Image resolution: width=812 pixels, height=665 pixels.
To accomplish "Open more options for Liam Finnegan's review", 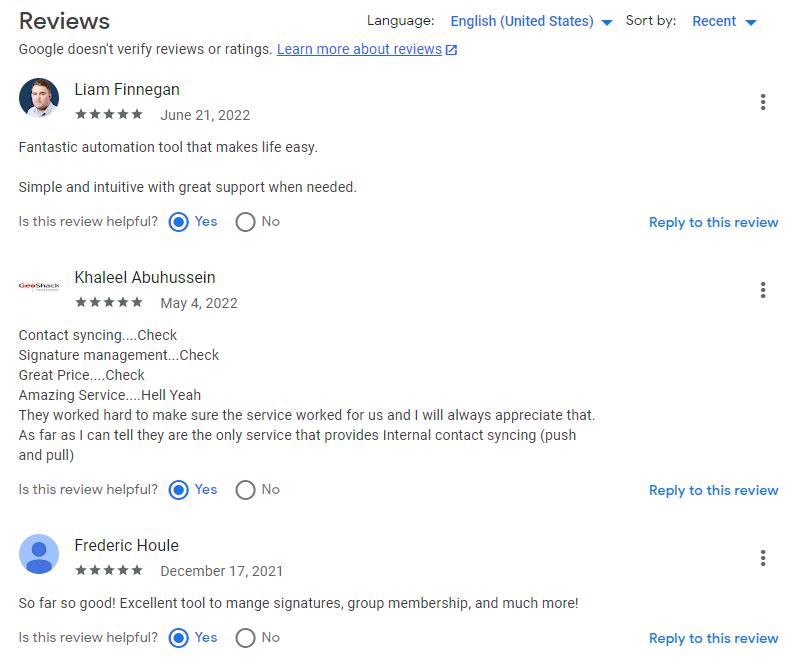I will pos(762,102).
